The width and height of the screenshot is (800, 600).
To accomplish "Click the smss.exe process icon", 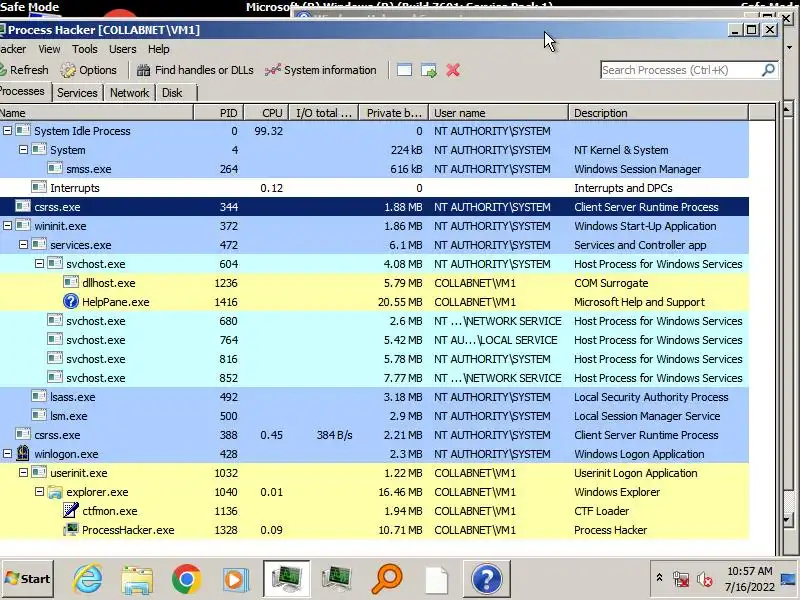I will coord(55,168).
